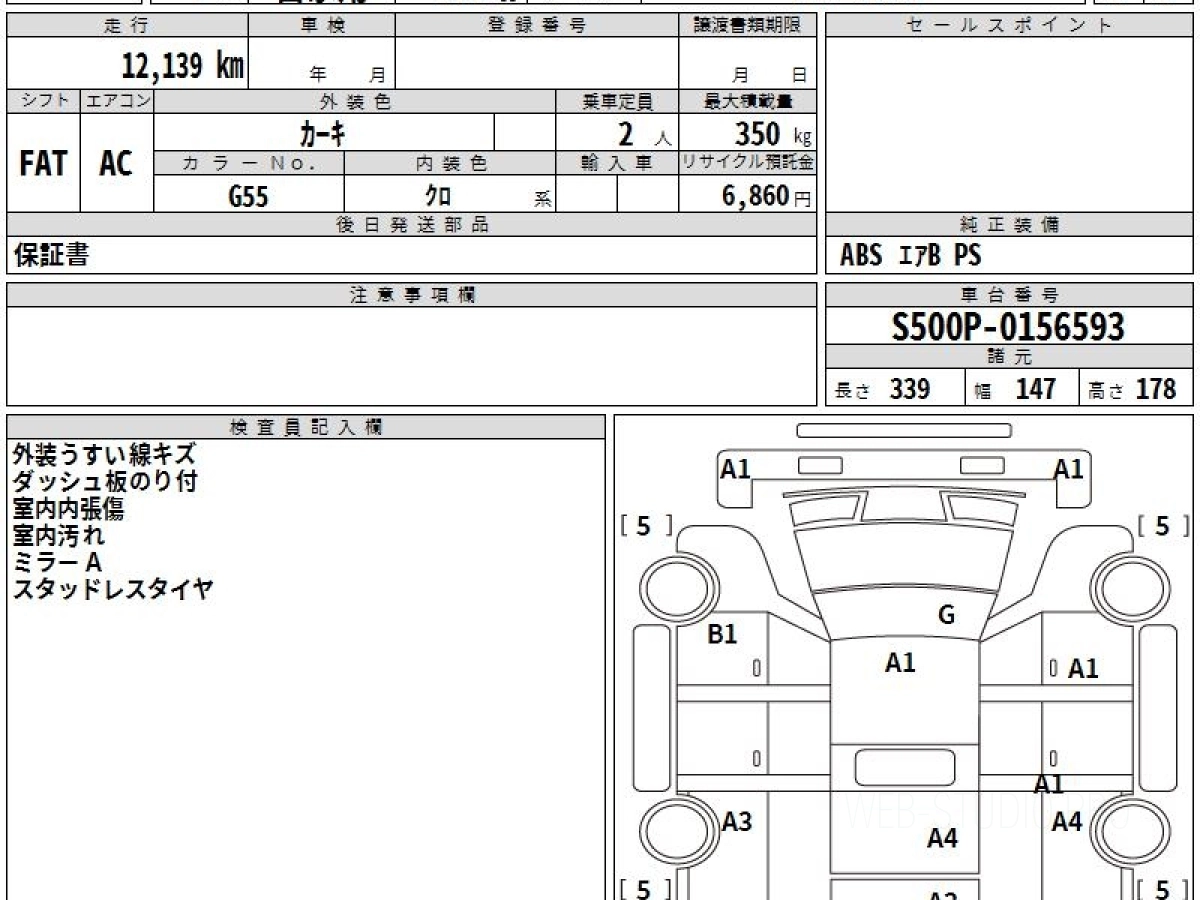Image resolution: width=1200 pixels, height=900 pixels.
Task: Select the color code G55
Action: tap(249, 197)
